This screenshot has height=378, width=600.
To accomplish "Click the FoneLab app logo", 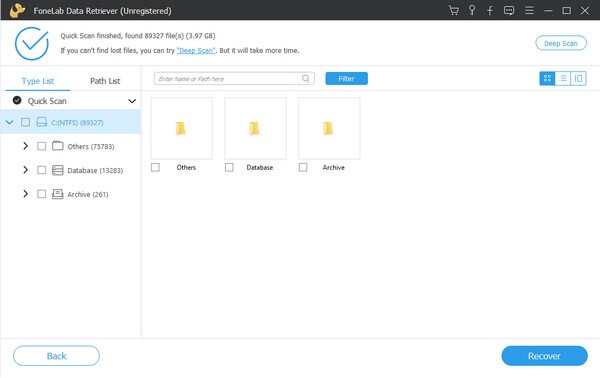I will (17, 10).
